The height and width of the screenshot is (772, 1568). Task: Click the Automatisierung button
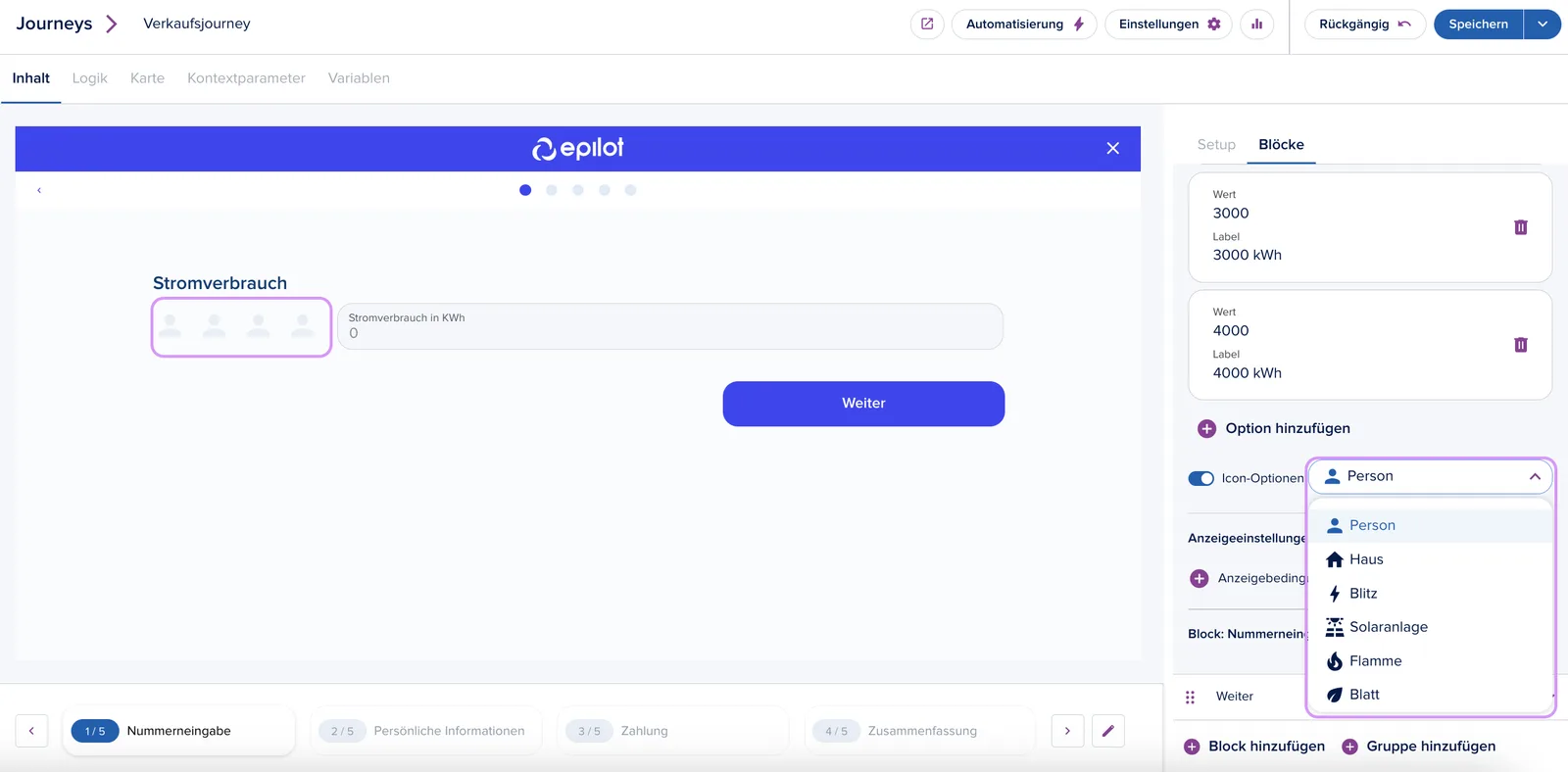1023,24
